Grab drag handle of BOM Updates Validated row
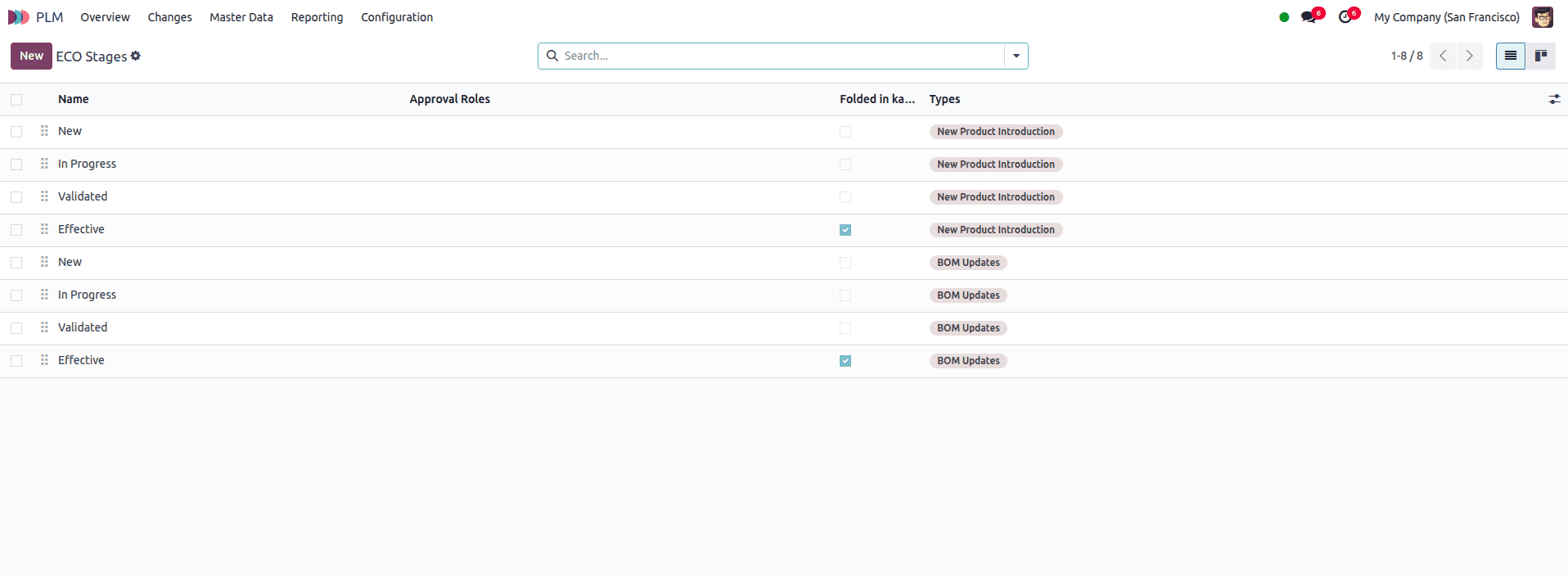Image resolution: width=1568 pixels, height=577 pixels. [44, 327]
